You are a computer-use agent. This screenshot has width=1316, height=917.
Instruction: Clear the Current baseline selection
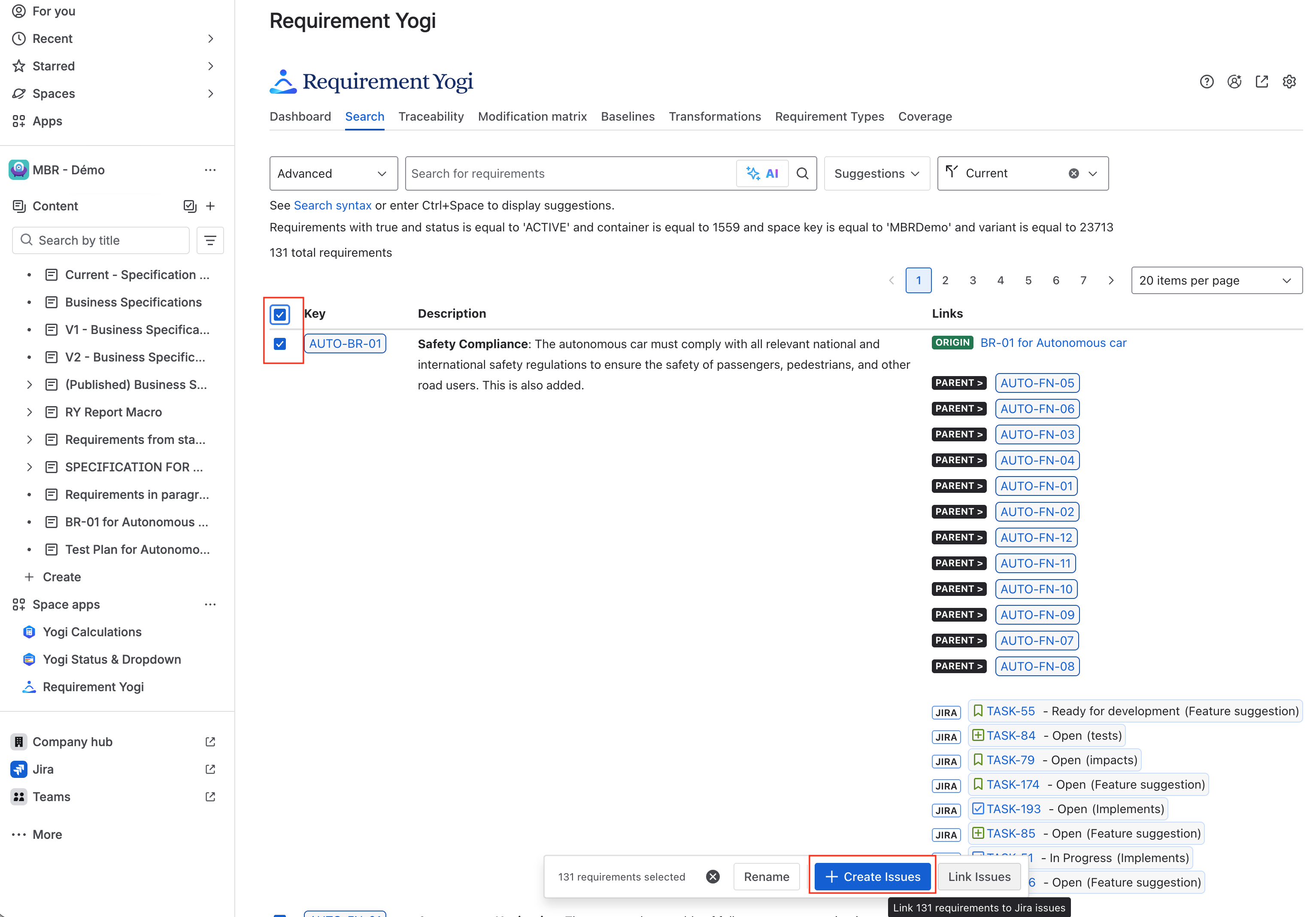point(1073,174)
